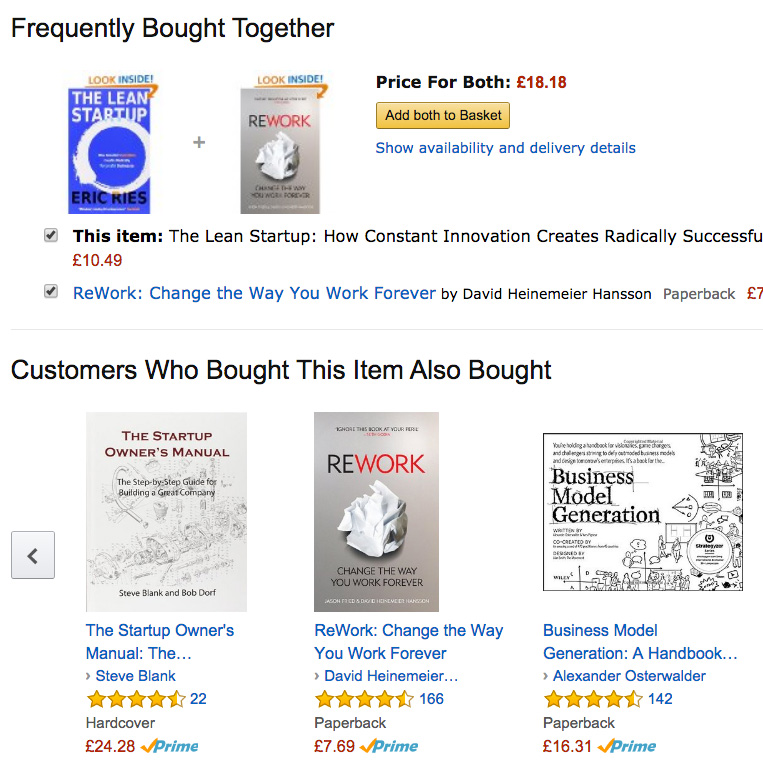Open Business Model Generation title link
The image size is (763, 778).
pyautogui.click(x=640, y=642)
